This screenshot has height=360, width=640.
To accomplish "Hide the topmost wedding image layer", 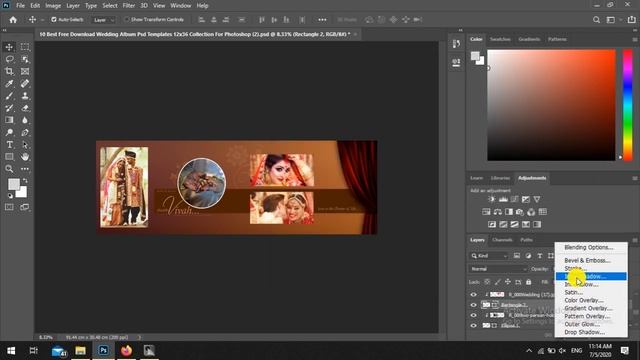I will [x=473, y=294].
